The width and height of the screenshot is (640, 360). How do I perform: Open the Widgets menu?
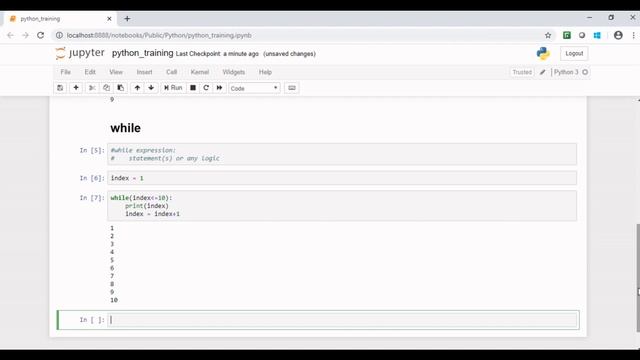(233, 72)
